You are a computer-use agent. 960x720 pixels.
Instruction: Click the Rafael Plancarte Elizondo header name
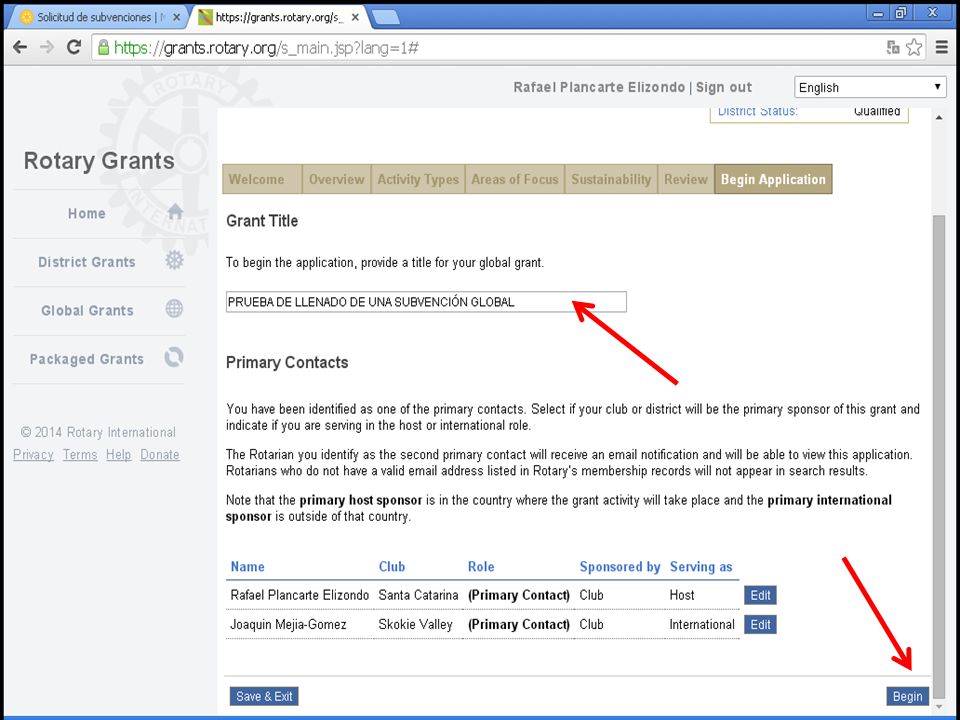(x=599, y=87)
